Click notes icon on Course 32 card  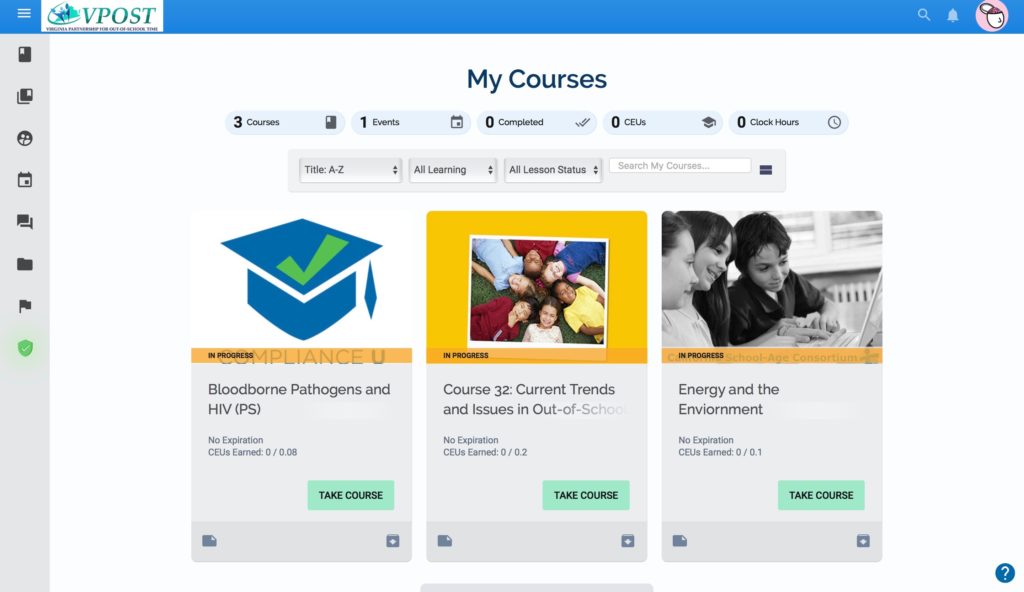click(x=445, y=540)
